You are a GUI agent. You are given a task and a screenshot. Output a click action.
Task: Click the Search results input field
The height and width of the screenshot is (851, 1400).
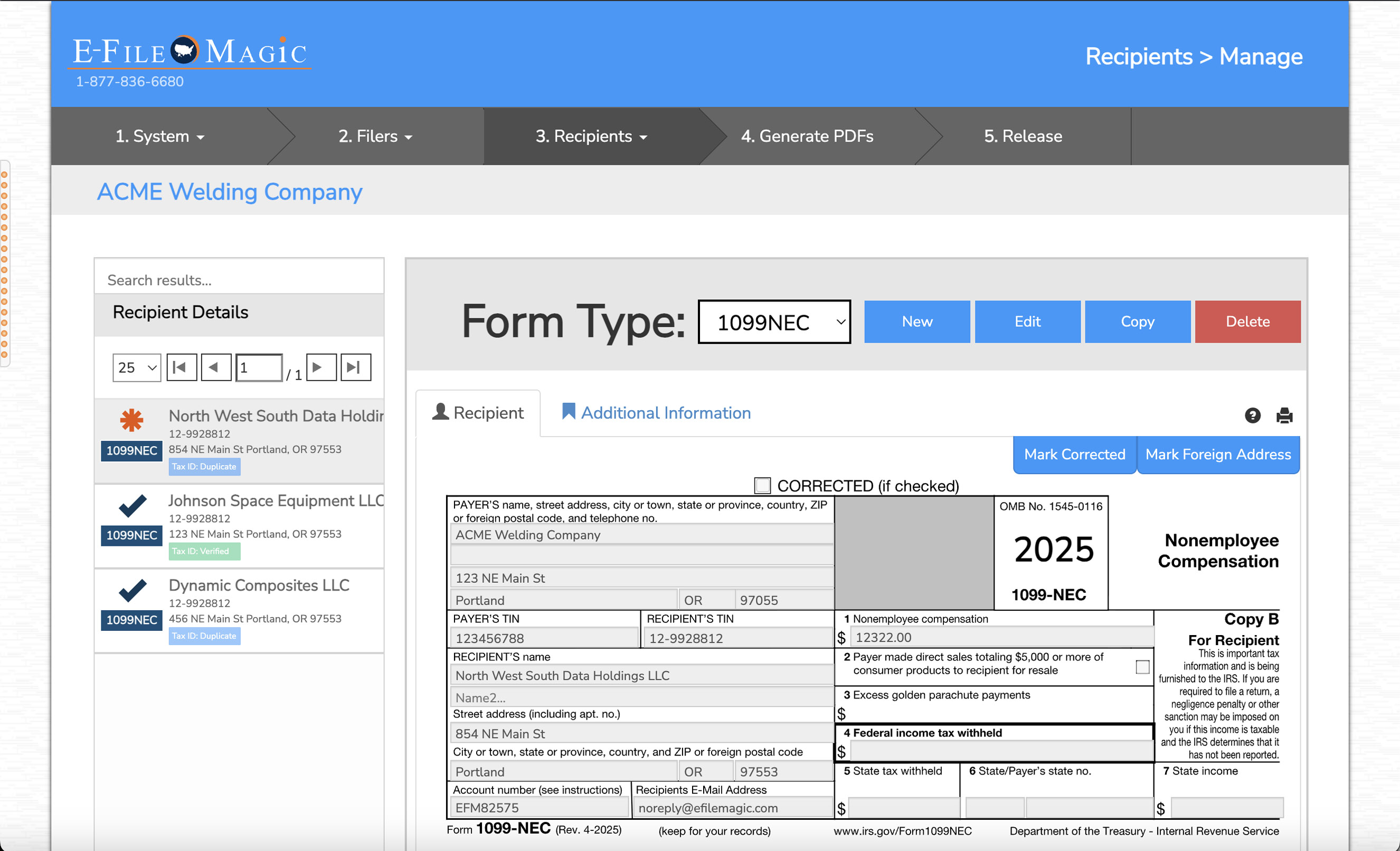[239, 280]
